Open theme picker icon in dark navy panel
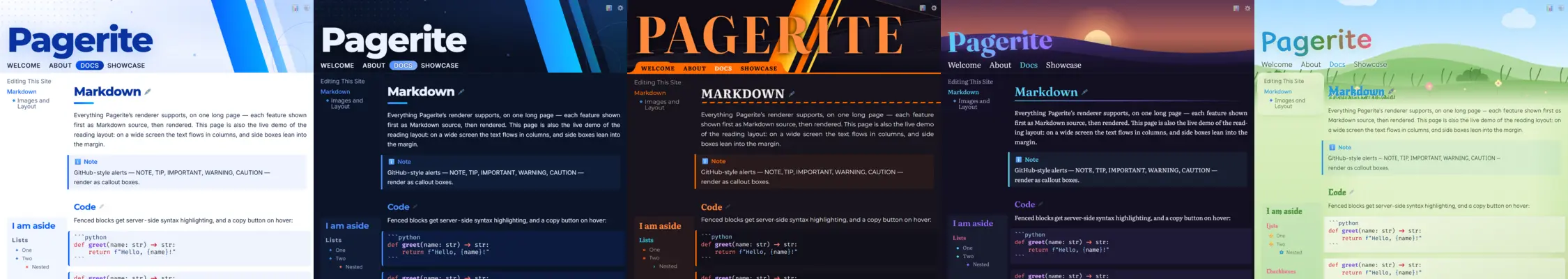 click(609, 8)
